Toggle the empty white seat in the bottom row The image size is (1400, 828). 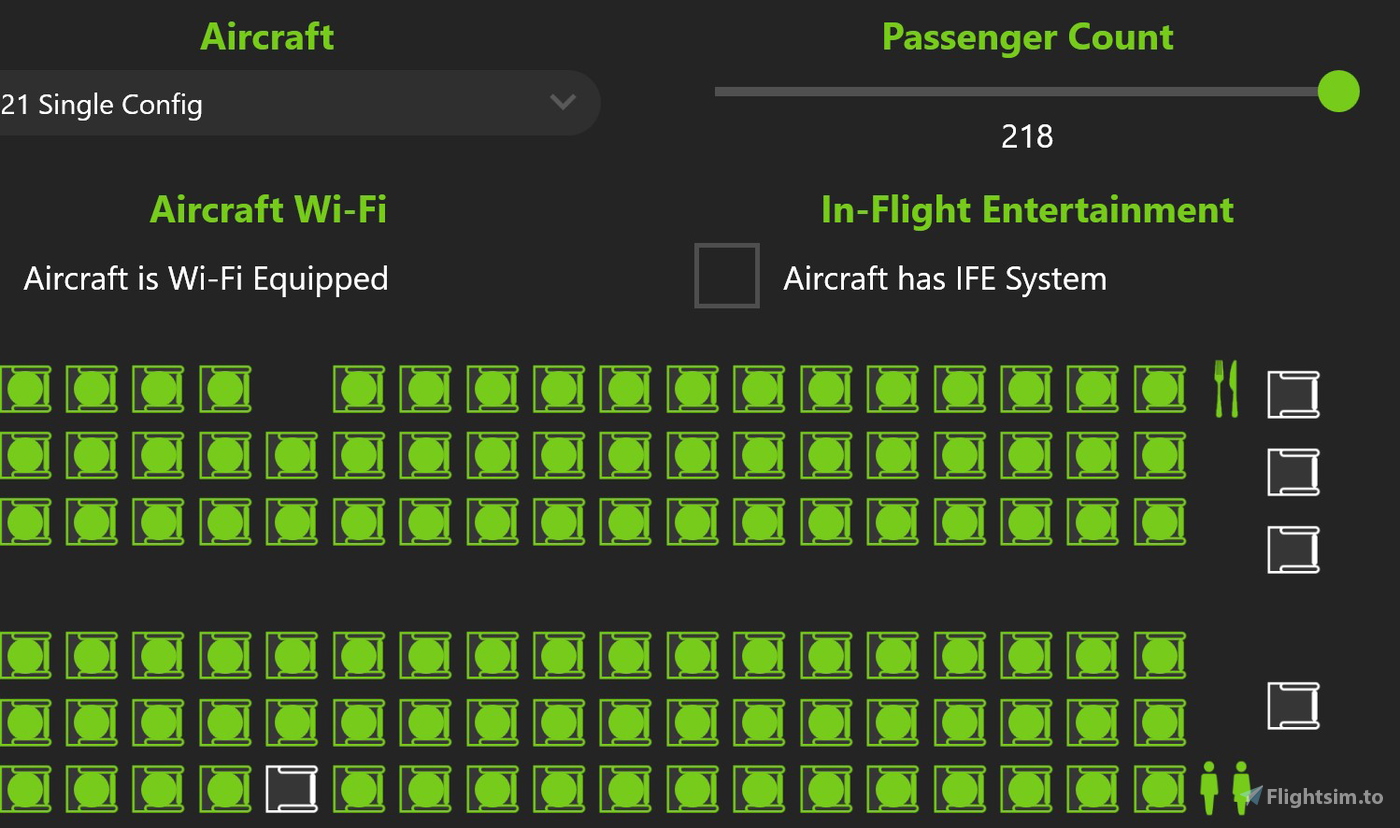291,788
